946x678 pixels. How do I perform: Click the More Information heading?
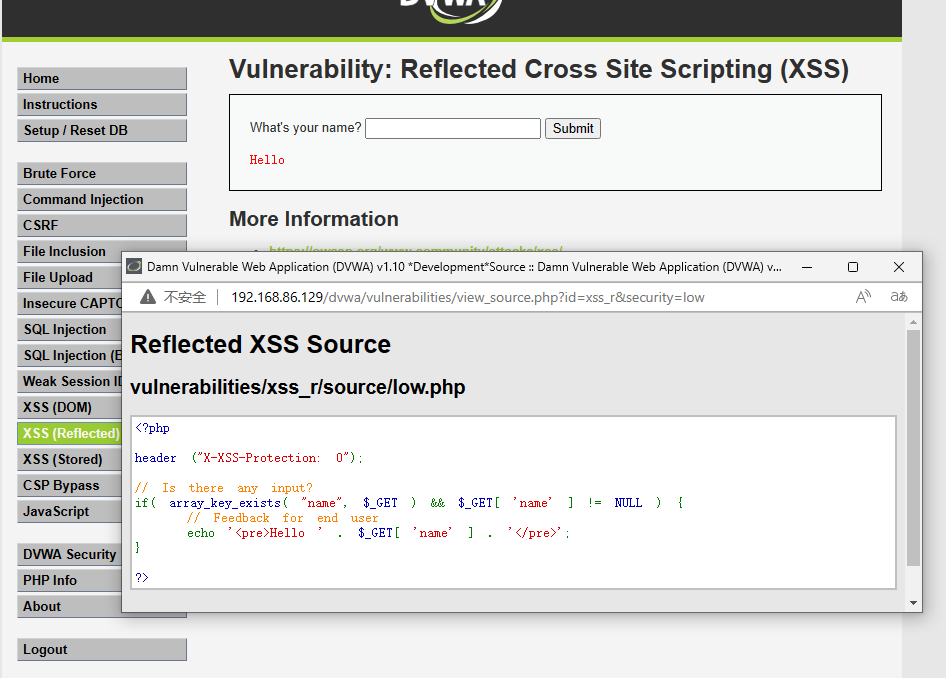(x=314, y=219)
